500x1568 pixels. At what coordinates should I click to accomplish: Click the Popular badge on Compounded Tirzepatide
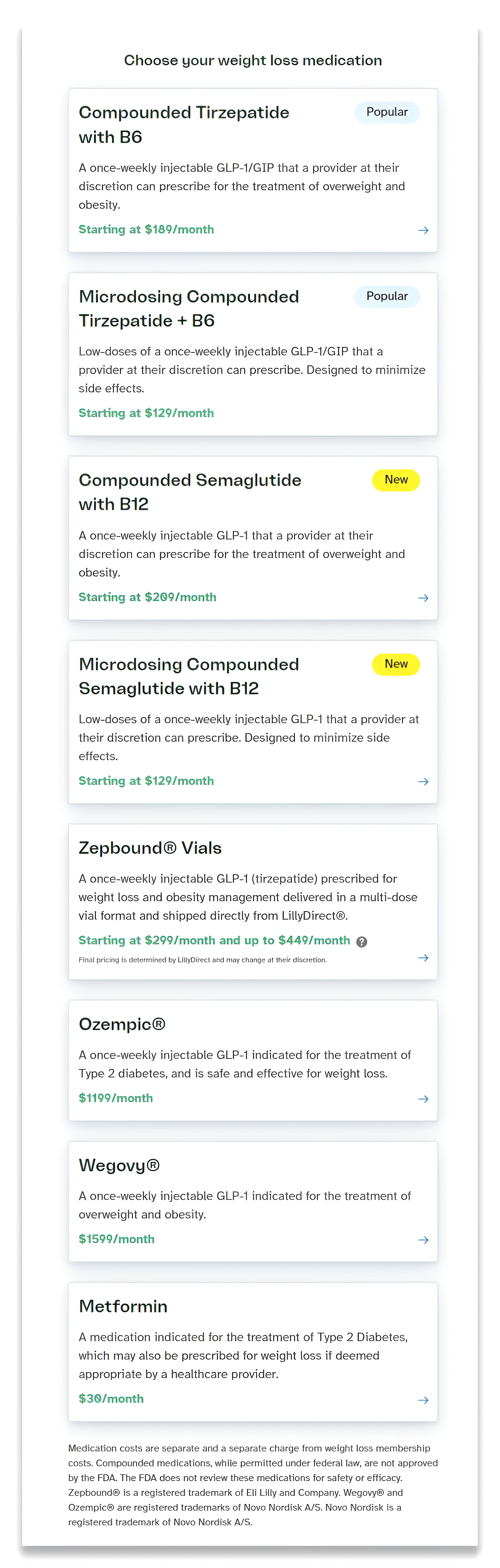[x=387, y=112]
